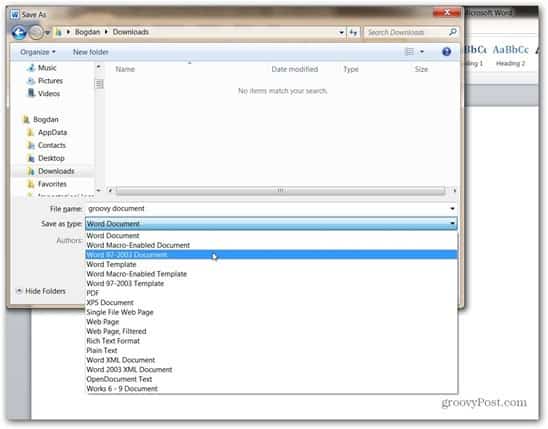The width and height of the screenshot is (548, 429).
Task: Choose Word 2003 XML Document option
Action: pos(271,369)
